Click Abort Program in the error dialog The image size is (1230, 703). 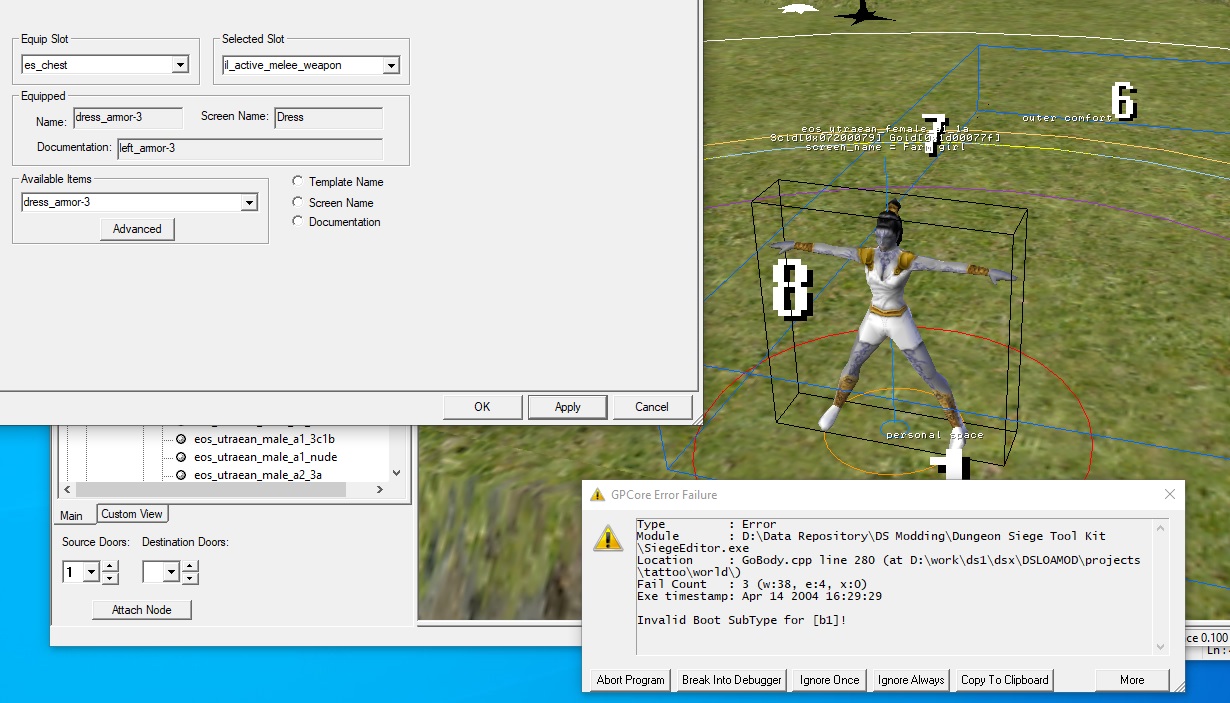click(630, 680)
